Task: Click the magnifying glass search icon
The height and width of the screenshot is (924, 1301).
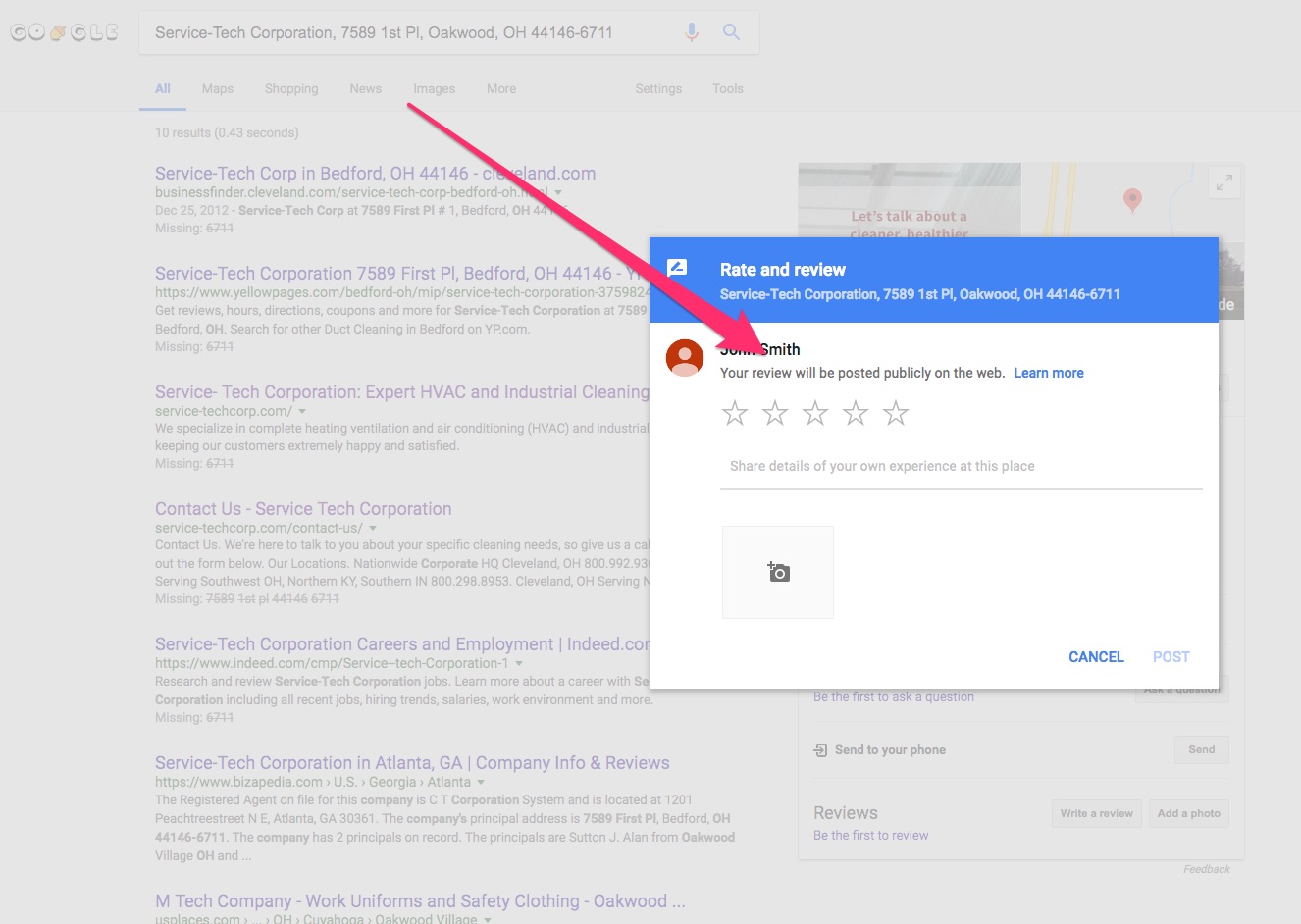Action: pyautogui.click(x=731, y=32)
